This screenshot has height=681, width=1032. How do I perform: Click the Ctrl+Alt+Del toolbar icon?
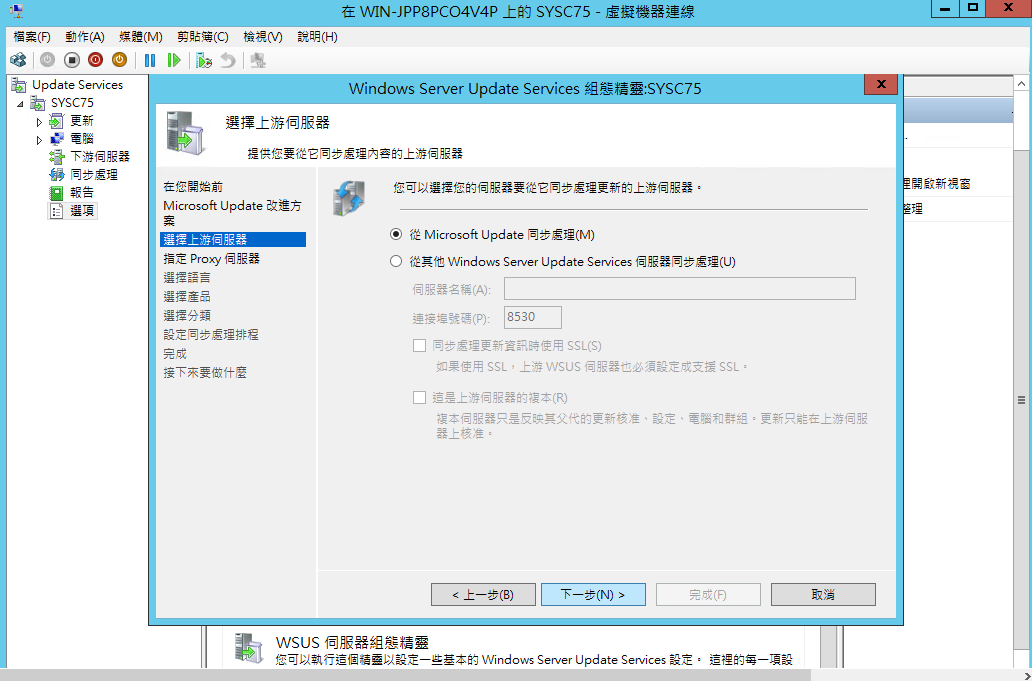[18, 61]
